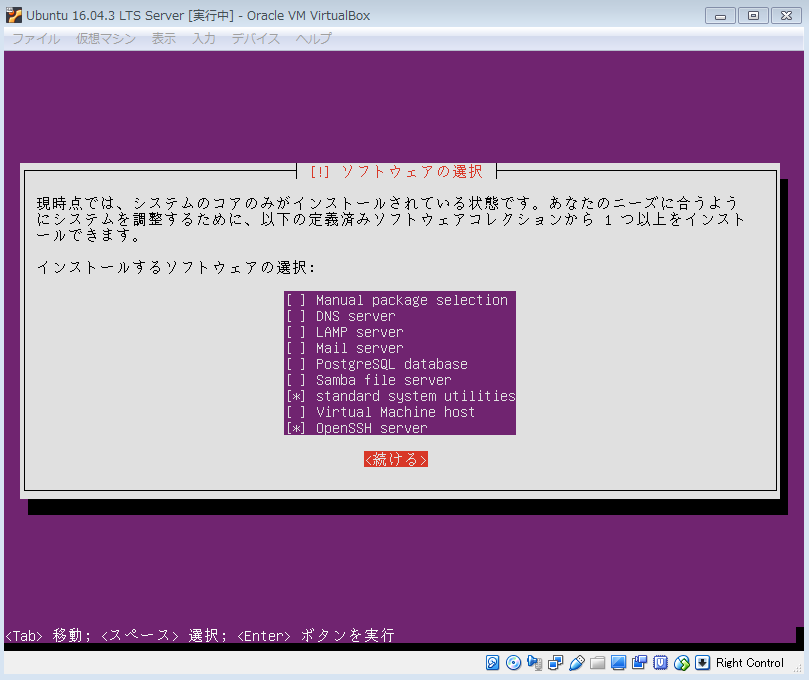Click the keyboard capture arrow icon

coord(703,663)
